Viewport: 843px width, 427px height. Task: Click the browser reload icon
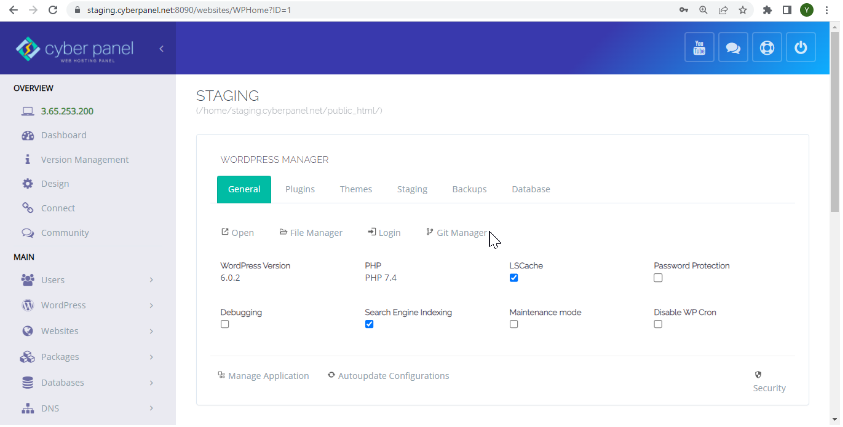(x=53, y=10)
